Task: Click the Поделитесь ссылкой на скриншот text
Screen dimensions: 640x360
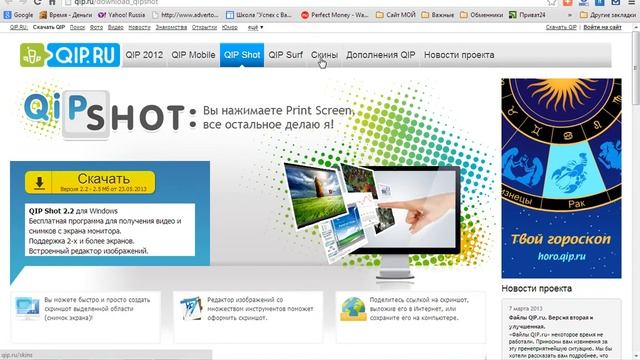Action: [x=419, y=309]
